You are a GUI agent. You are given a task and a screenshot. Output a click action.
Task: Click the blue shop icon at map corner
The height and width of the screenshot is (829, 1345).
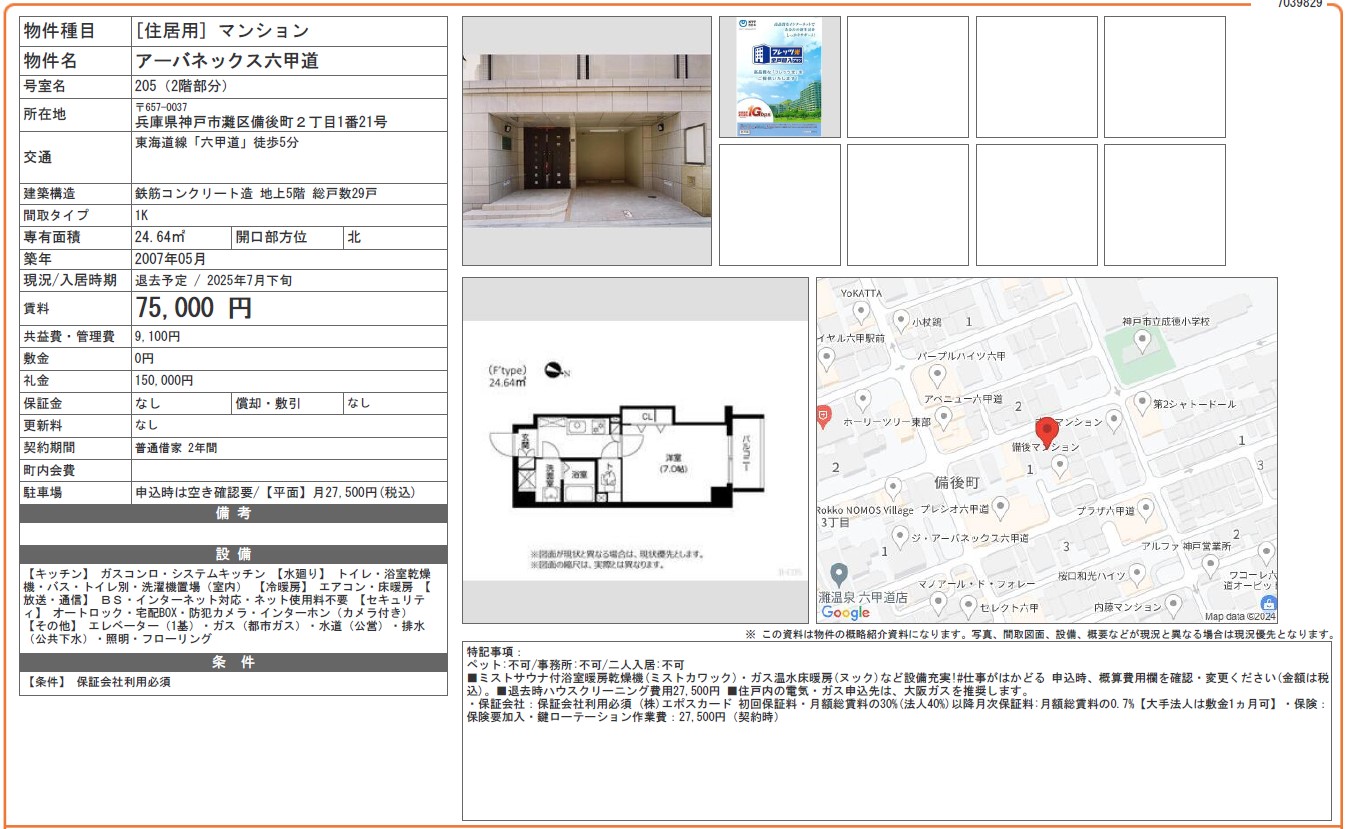pos(1268,603)
